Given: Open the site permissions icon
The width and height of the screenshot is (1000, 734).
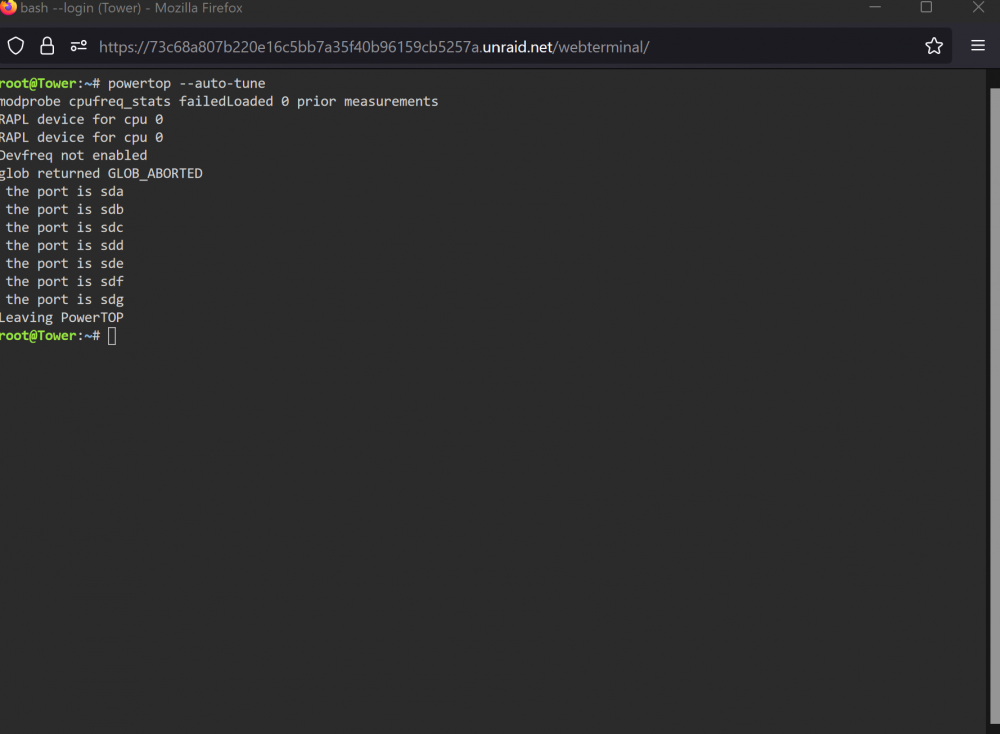Looking at the screenshot, I should click(78, 46).
